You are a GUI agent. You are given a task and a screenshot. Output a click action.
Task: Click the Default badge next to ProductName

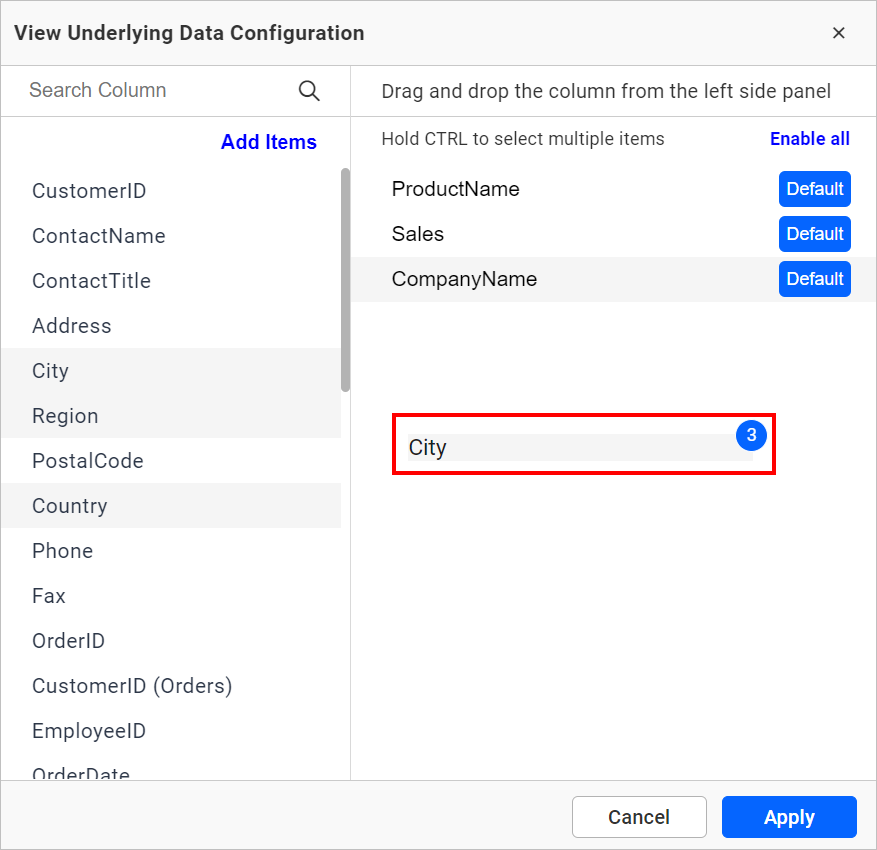[x=814, y=189]
